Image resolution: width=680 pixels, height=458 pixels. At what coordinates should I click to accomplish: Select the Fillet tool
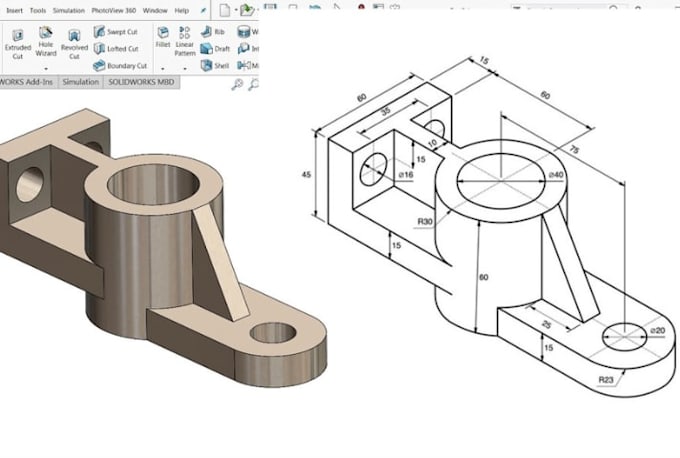[x=163, y=36]
